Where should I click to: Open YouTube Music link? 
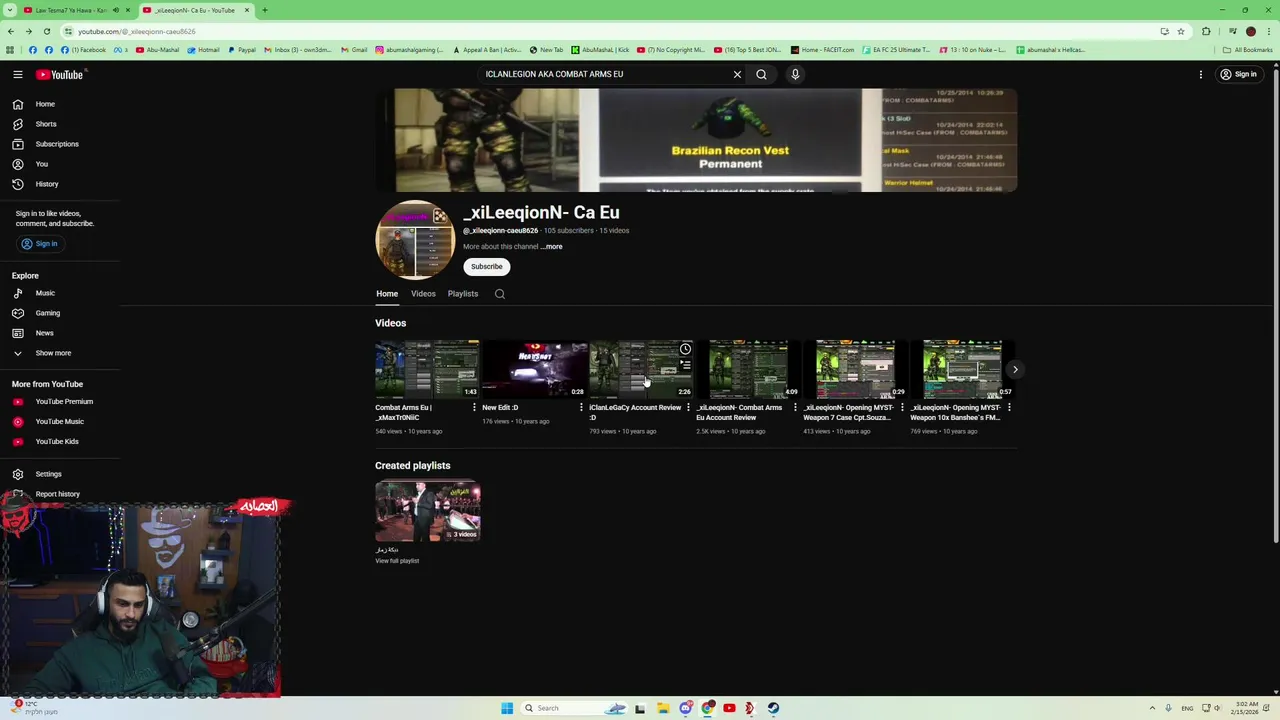[60, 422]
